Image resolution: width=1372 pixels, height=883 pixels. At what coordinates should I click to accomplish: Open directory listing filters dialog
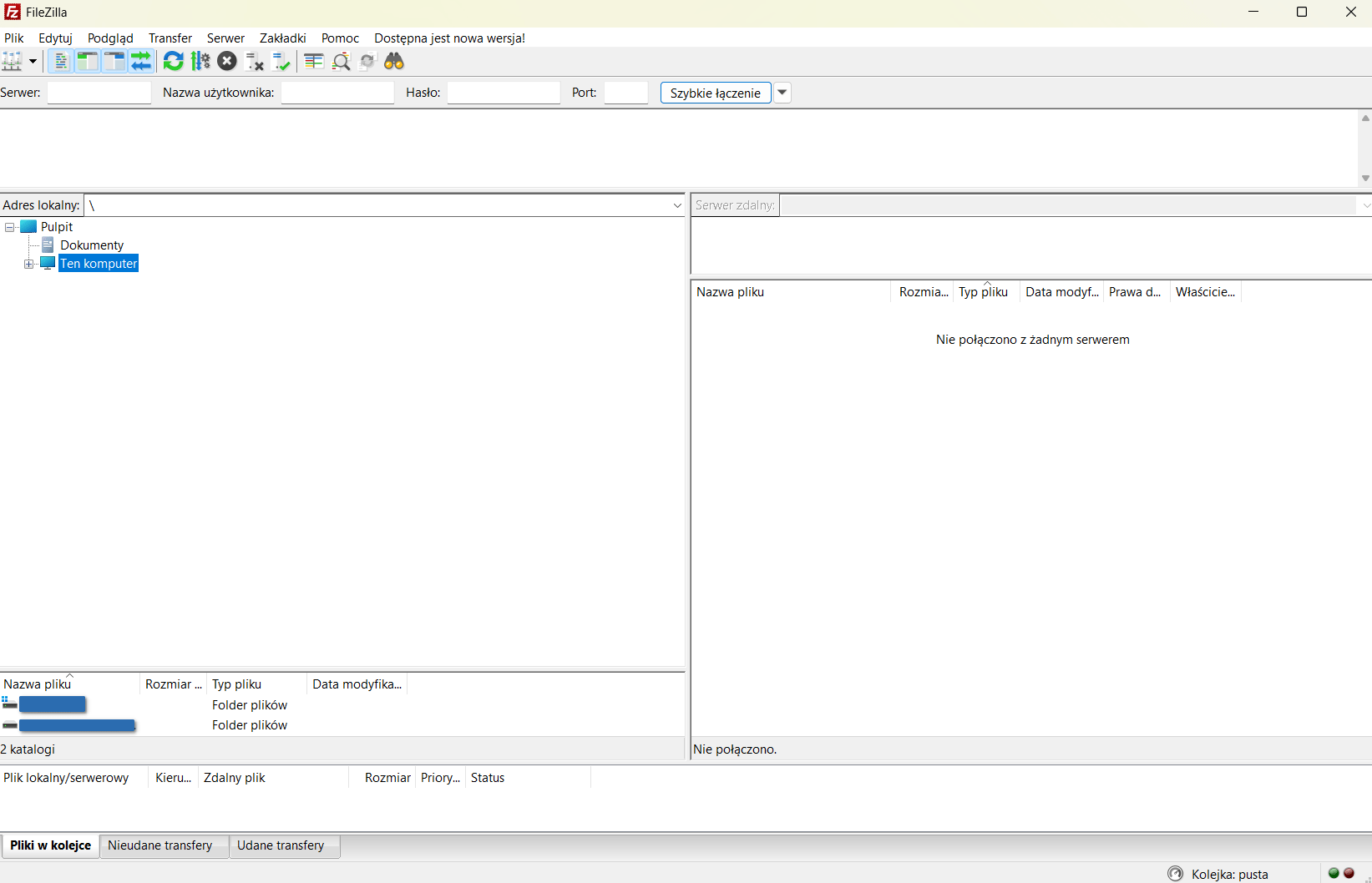pyautogui.click(x=314, y=61)
